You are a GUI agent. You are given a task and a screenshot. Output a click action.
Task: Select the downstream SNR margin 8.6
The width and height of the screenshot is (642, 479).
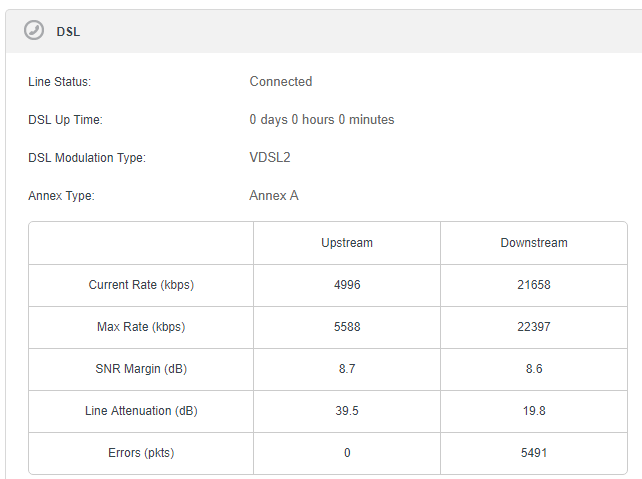tap(534, 369)
